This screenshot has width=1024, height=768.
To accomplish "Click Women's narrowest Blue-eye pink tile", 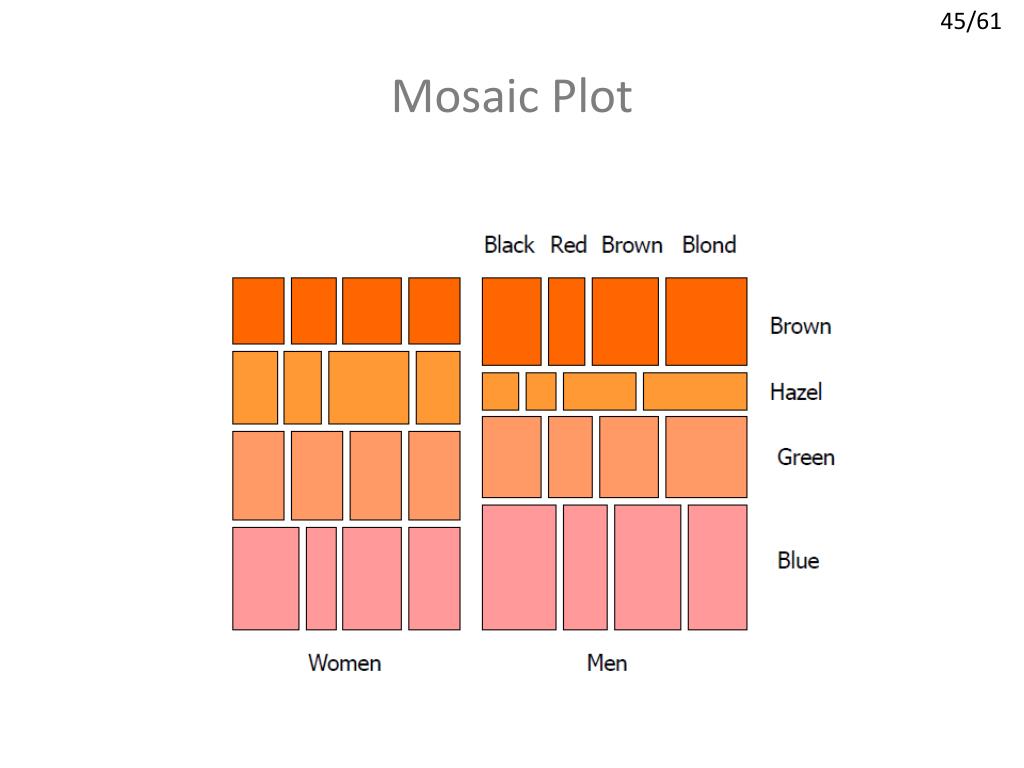I will pyautogui.click(x=321, y=579).
